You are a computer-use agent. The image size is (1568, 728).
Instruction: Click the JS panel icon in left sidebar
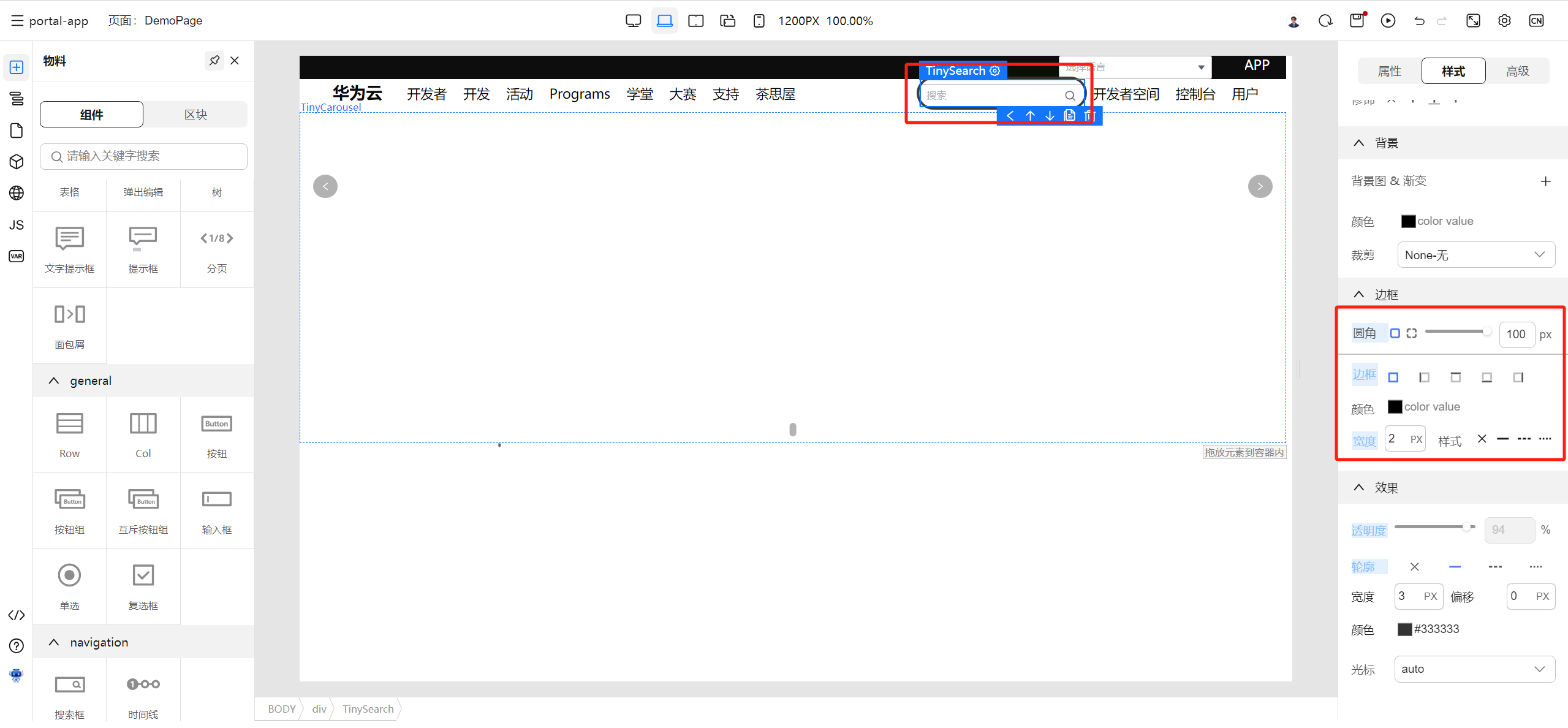17,225
